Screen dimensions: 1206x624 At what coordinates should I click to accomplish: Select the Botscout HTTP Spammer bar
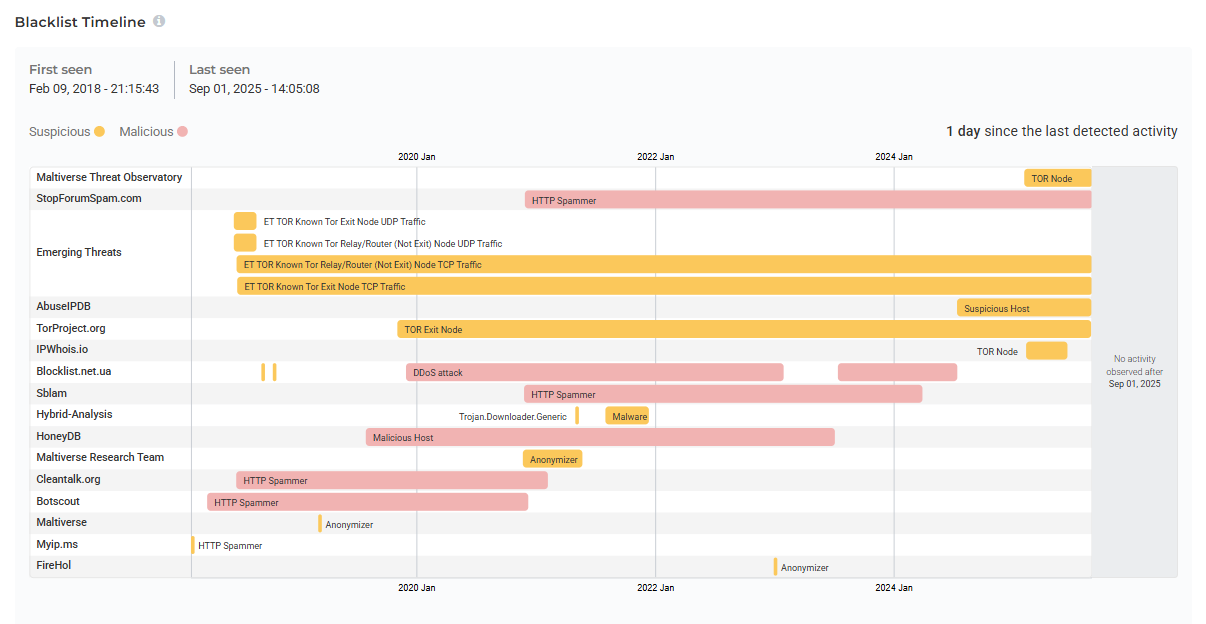pos(367,502)
